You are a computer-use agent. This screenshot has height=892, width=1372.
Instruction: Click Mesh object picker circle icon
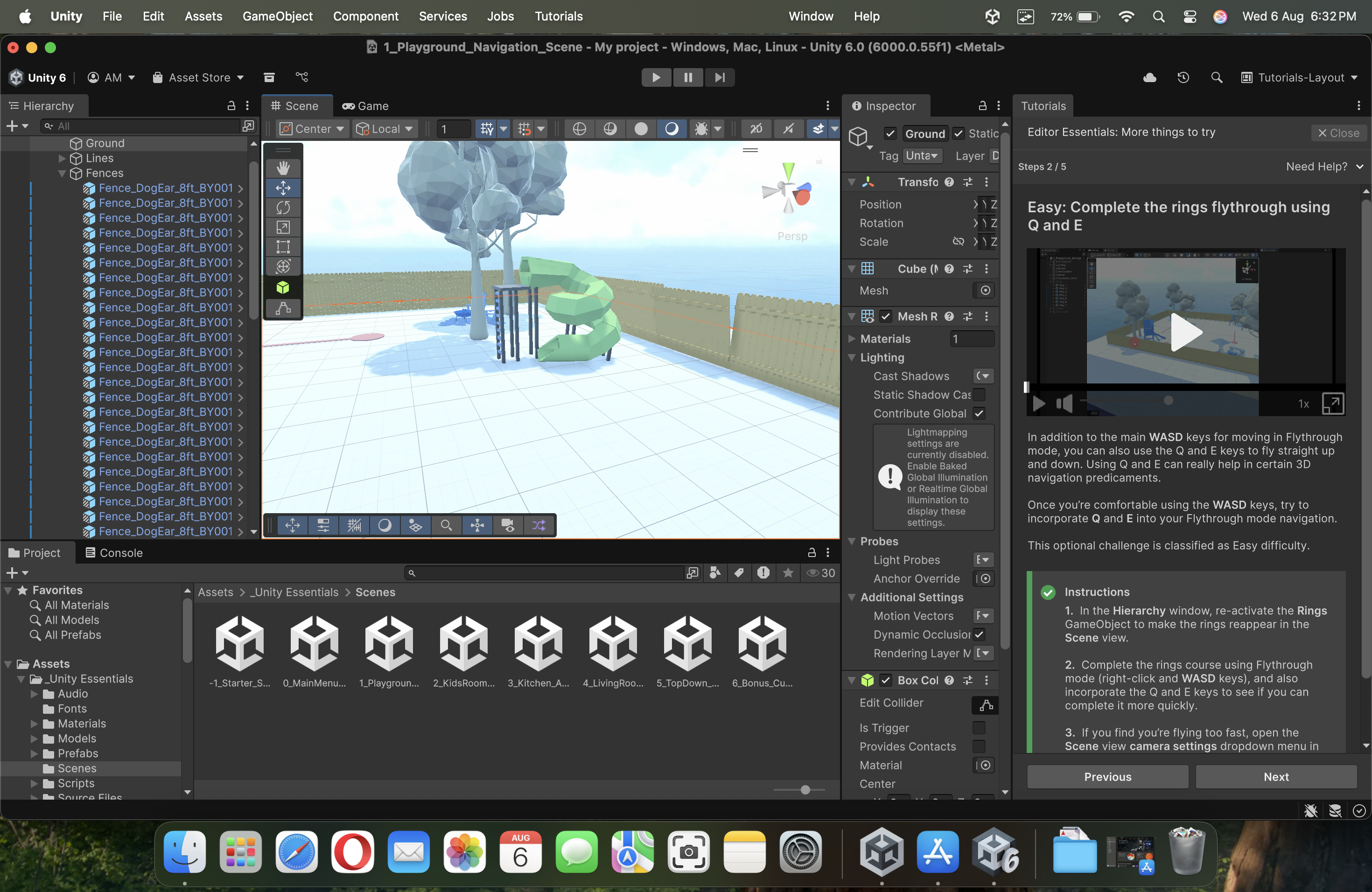[x=985, y=291]
